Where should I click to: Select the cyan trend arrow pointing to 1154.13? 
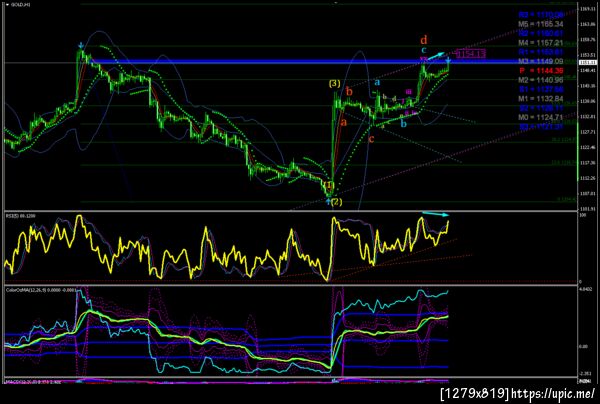pyautogui.click(x=436, y=56)
